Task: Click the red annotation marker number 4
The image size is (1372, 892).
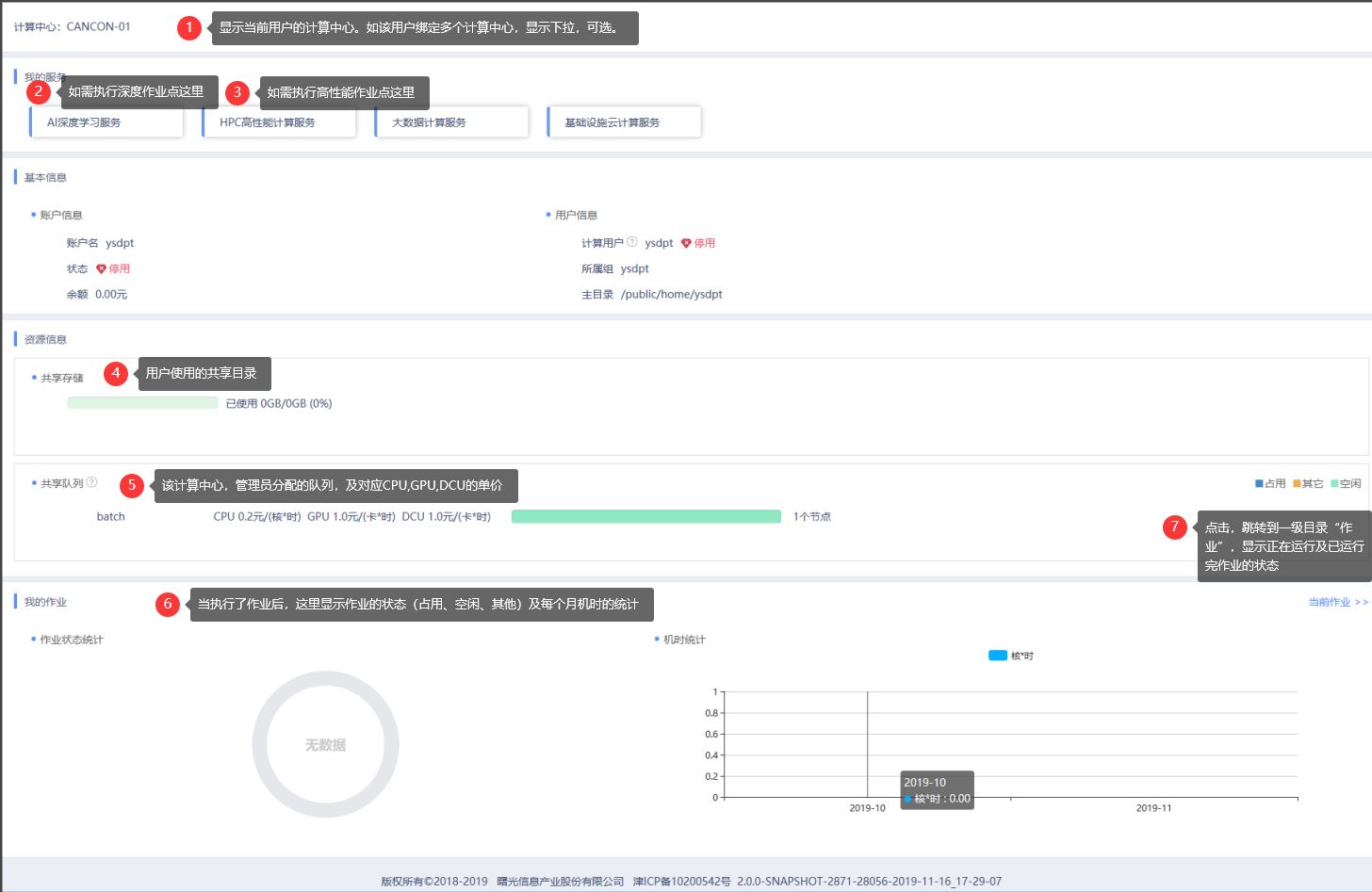Action: click(x=116, y=373)
